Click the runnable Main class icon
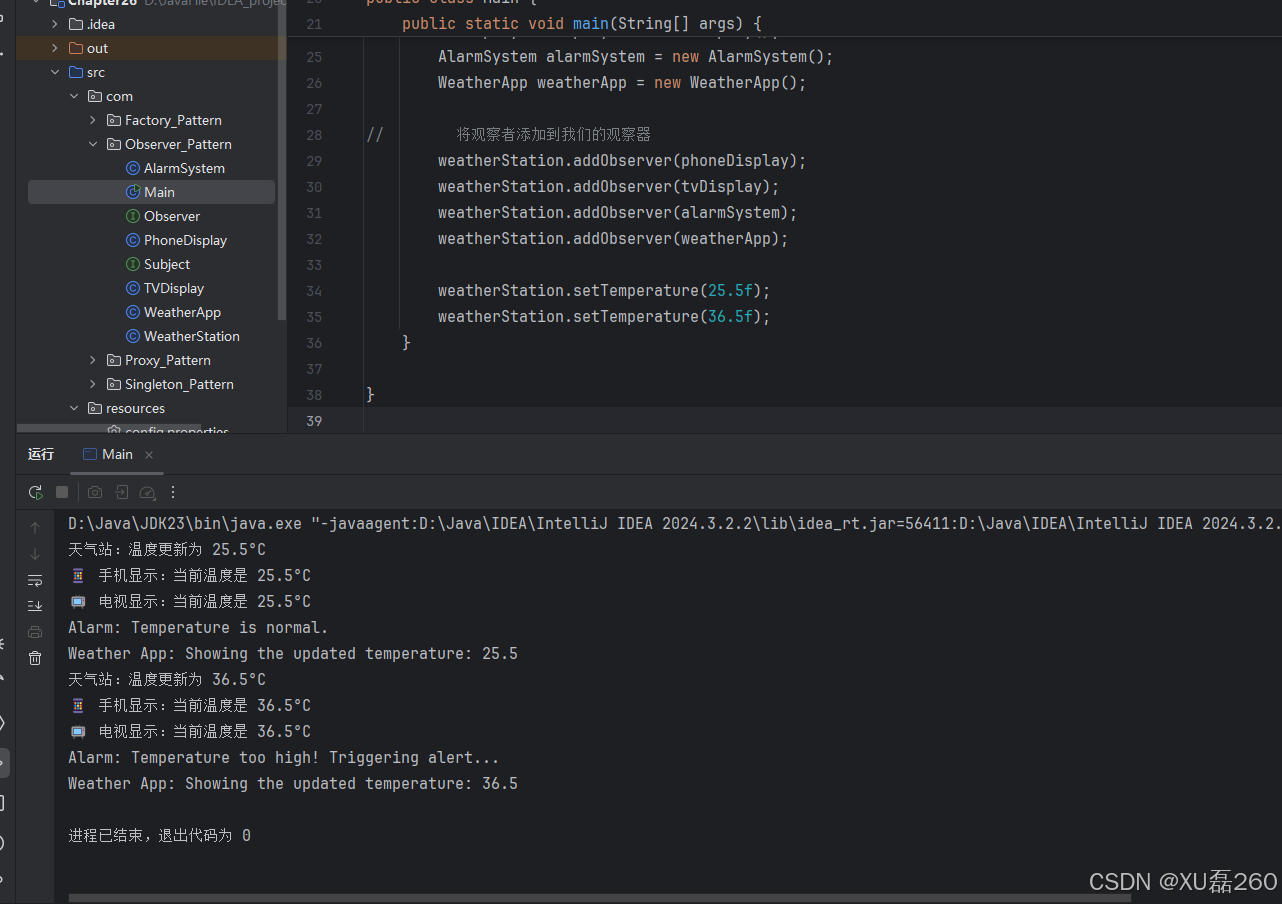This screenshot has height=904, width=1282. coord(133,192)
